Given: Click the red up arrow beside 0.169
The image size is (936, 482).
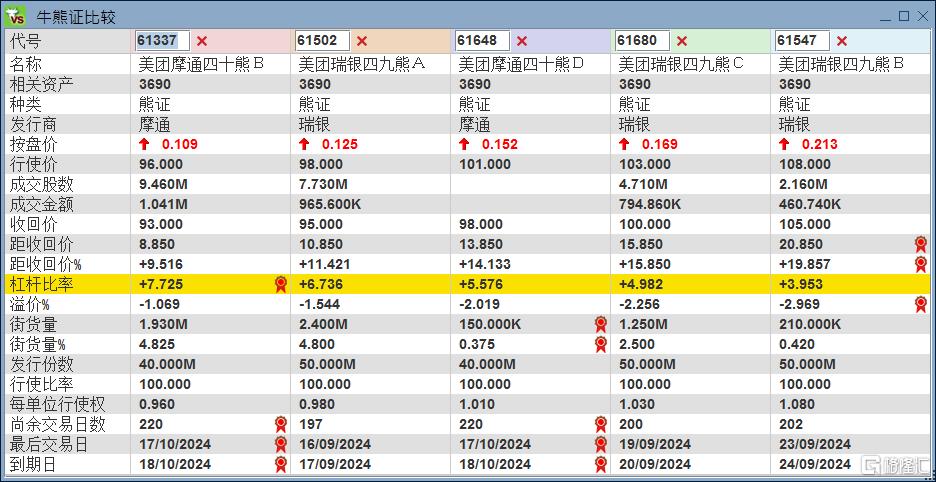Looking at the screenshot, I should 624,144.
